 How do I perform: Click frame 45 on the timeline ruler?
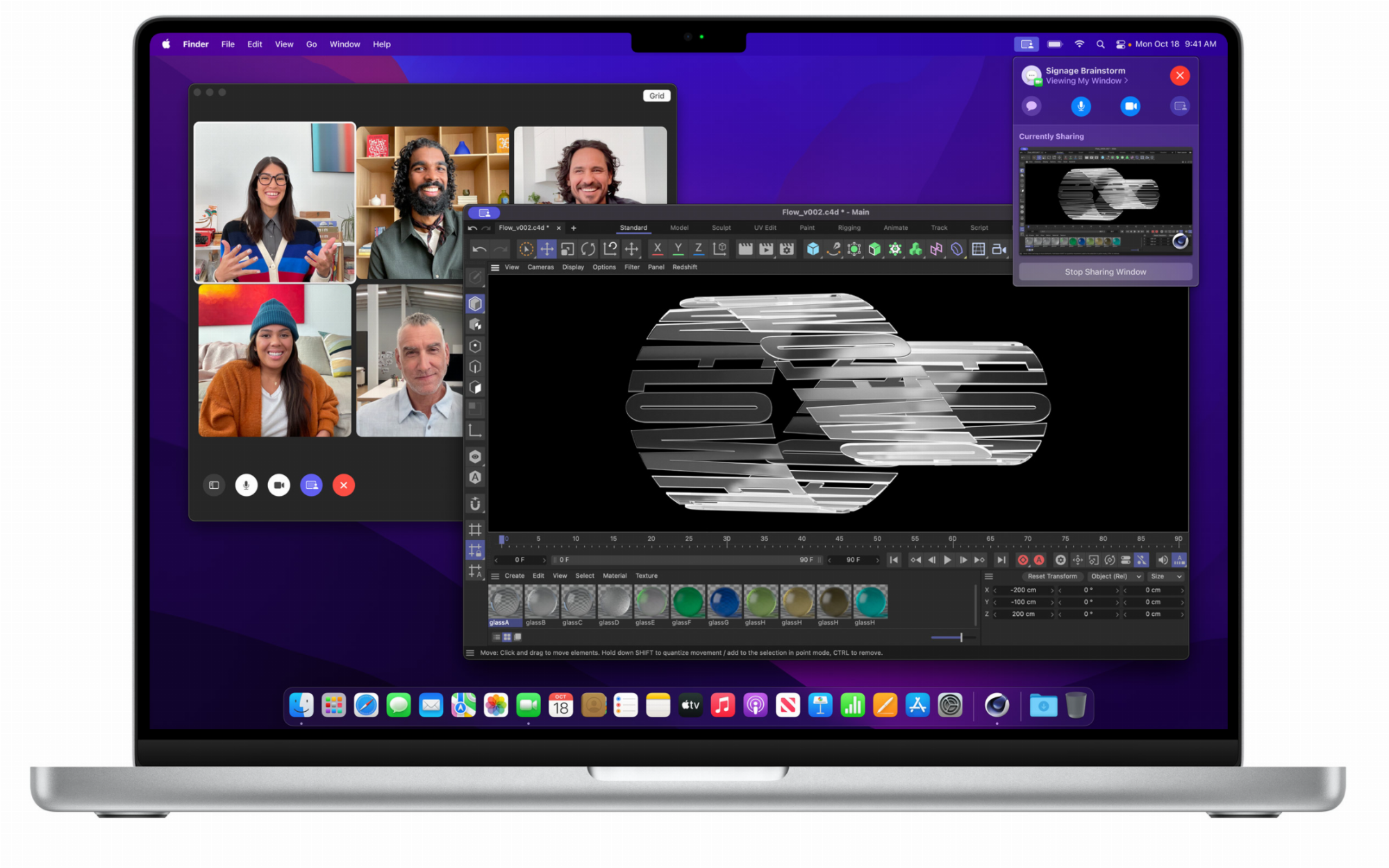click(840, 540)
